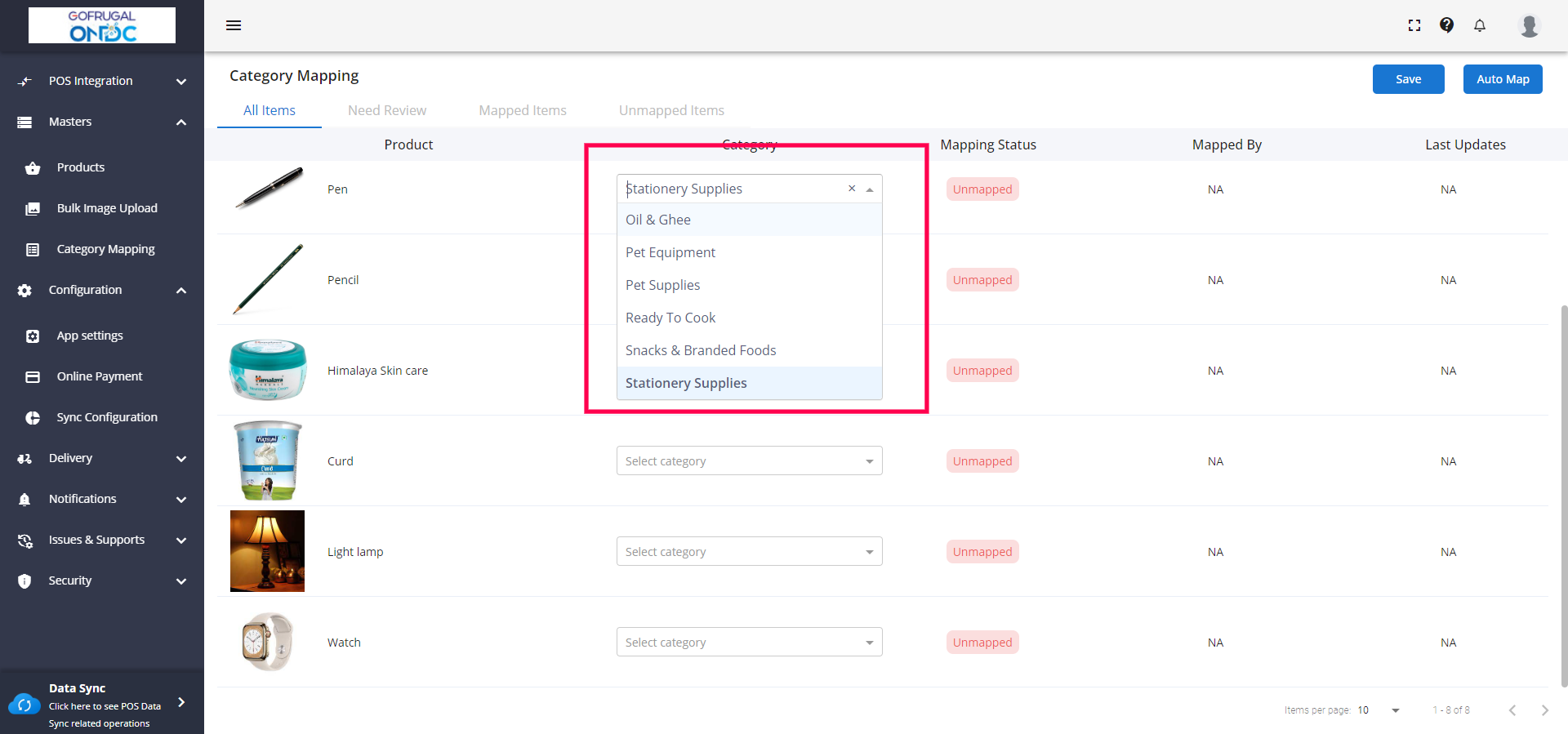
Task: Clear the Stationery Supplies selection
Action: (x=852, y=189)
